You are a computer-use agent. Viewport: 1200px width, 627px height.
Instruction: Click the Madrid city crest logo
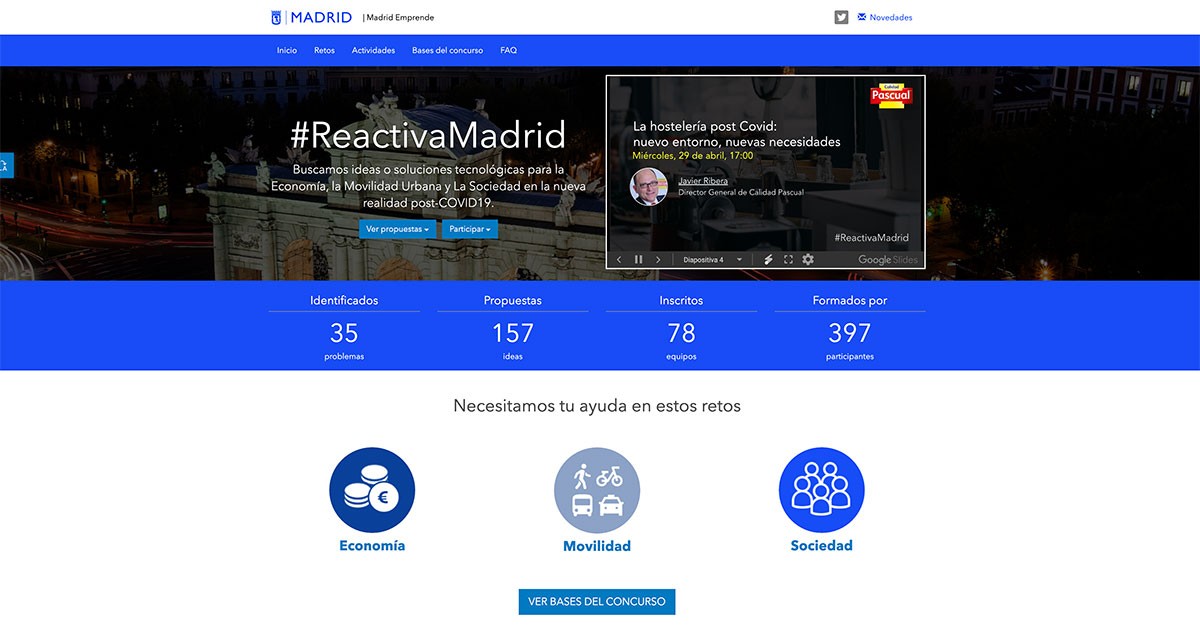pos(277,16)
